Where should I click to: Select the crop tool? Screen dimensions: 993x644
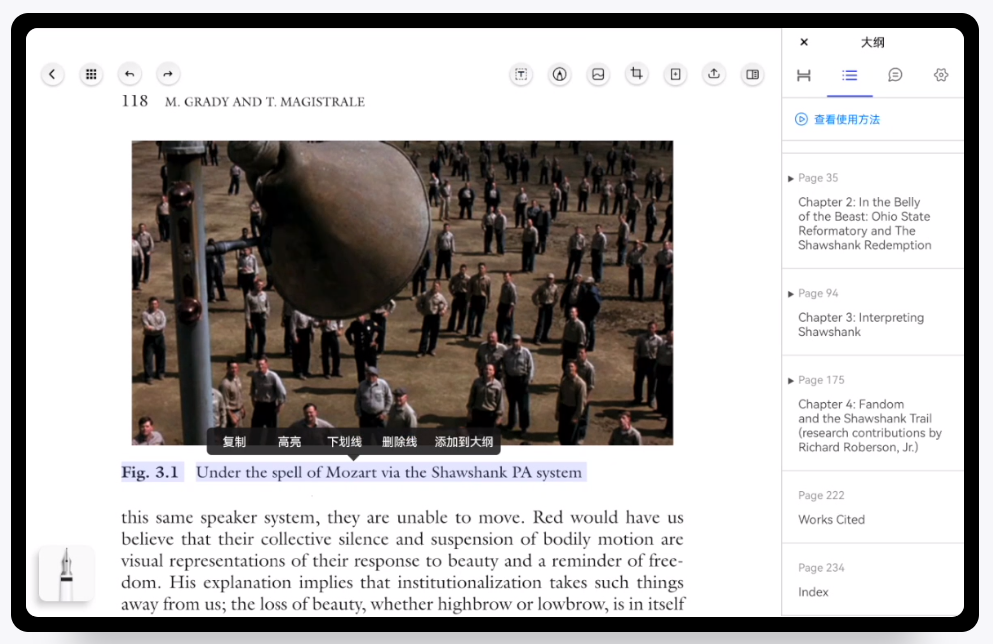click(637, 74)
